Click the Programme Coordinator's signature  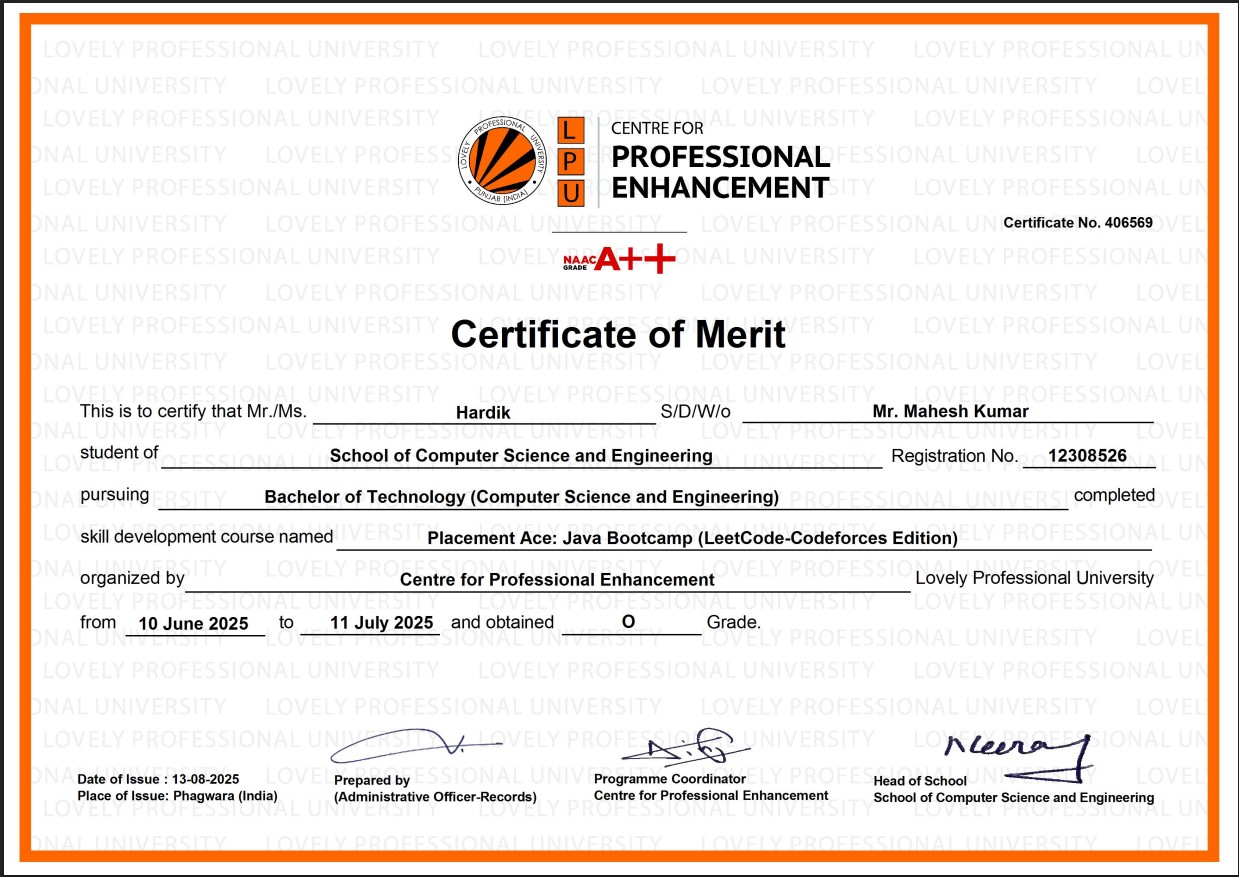(x=686, y=747)
